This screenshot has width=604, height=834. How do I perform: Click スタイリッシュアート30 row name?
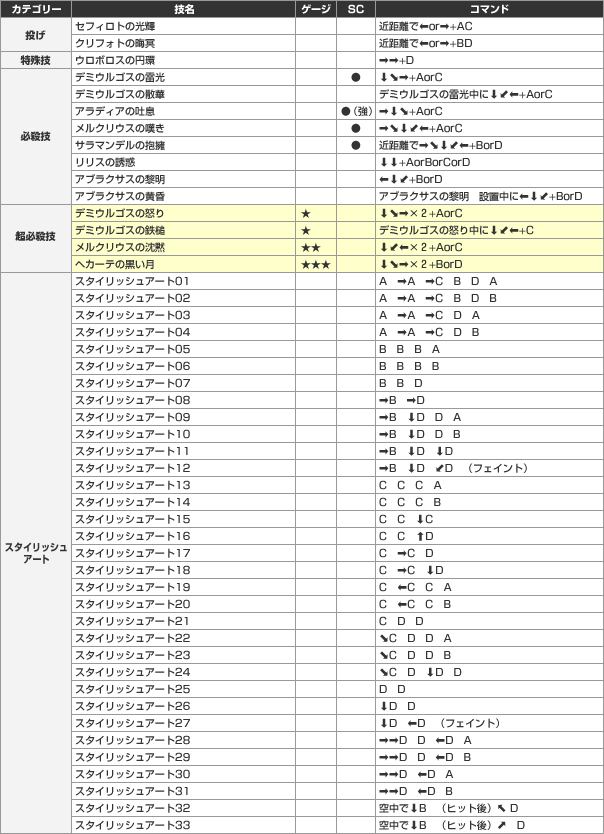(x=132, y=774)
